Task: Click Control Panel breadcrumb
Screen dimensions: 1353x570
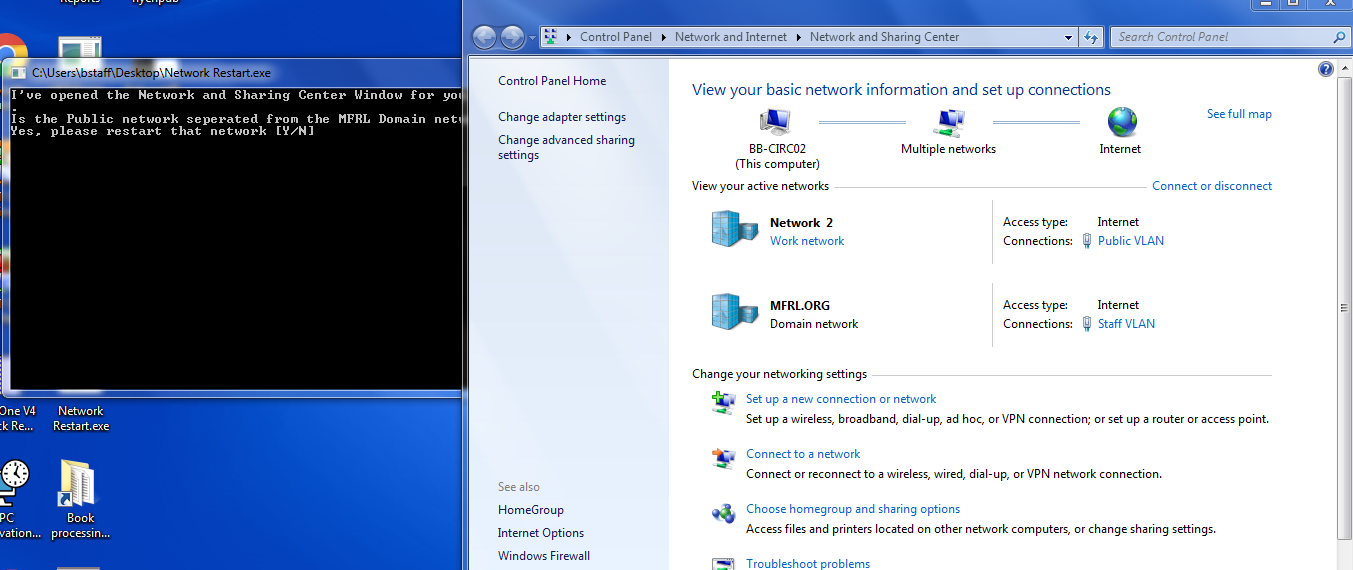Action: [615, 37]
